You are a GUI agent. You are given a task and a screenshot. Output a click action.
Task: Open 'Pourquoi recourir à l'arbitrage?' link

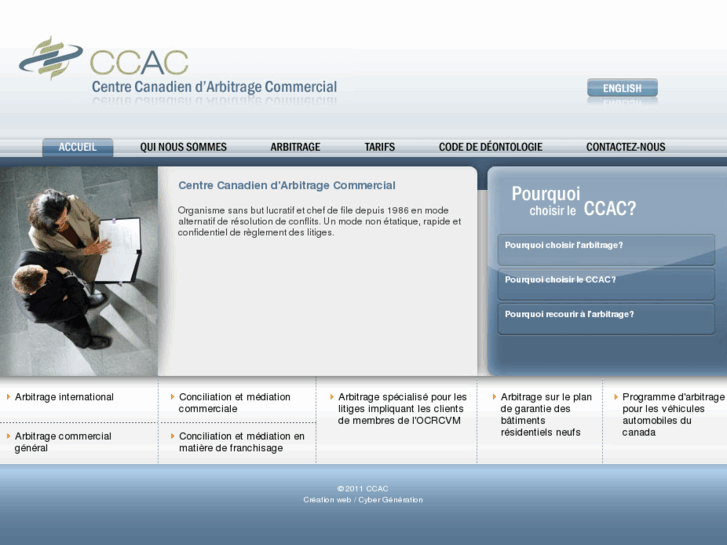click(606, 319)
